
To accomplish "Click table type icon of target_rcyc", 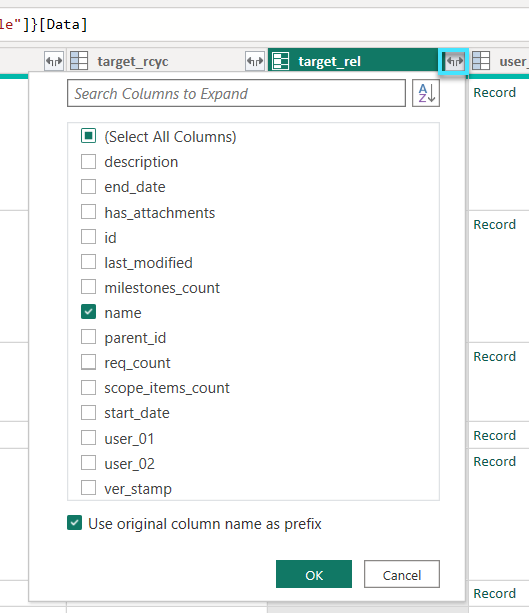I will coord(79,61).
